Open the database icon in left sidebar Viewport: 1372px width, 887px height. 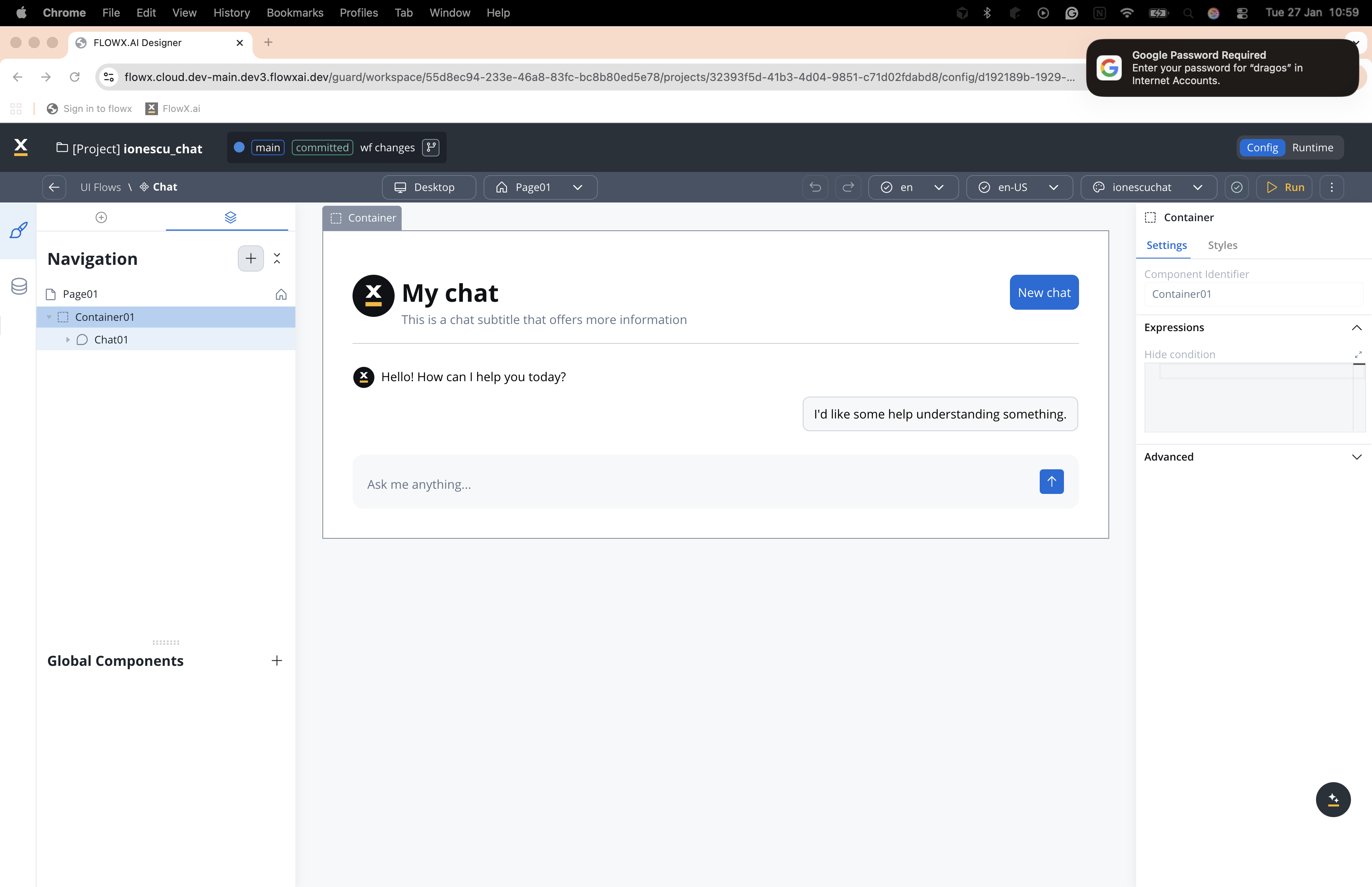tap(19, 286)
